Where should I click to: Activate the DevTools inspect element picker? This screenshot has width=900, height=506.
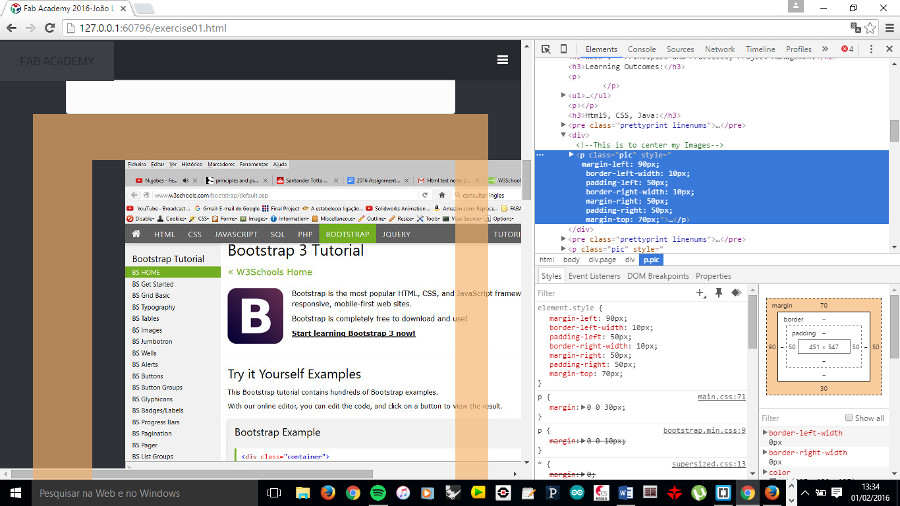(546, 49)
